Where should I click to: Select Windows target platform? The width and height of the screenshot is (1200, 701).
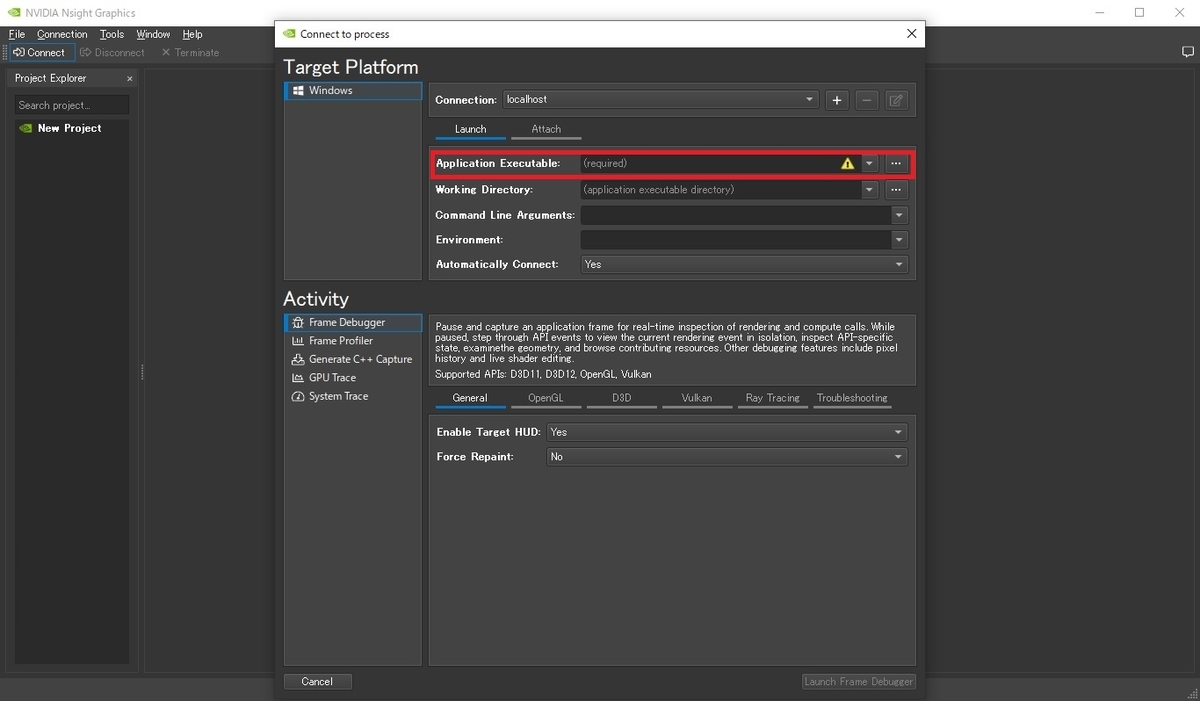point(353,90)
